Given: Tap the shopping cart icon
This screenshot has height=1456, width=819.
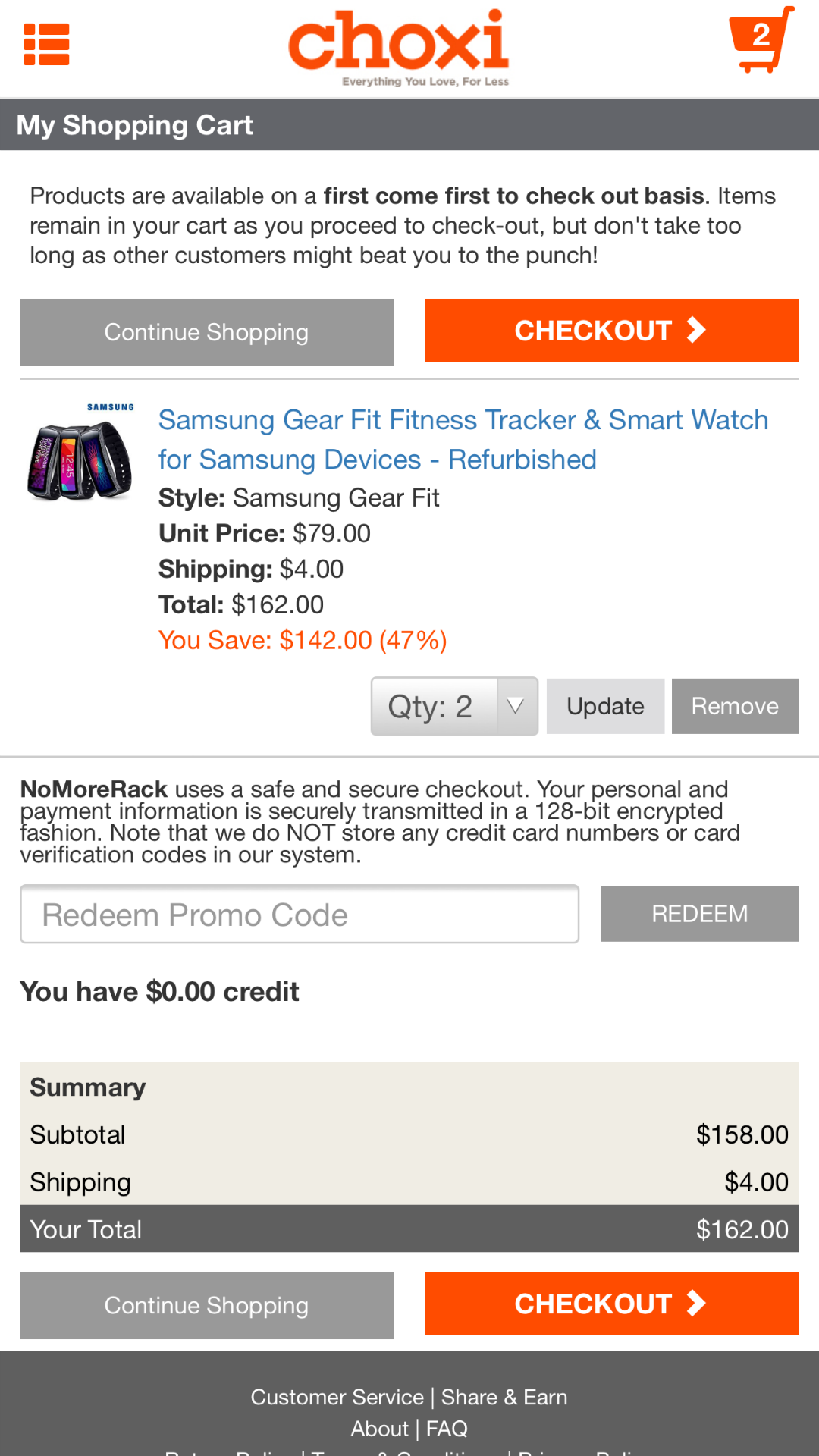Looking at the screenshot, I should click(x=761, y=40).
